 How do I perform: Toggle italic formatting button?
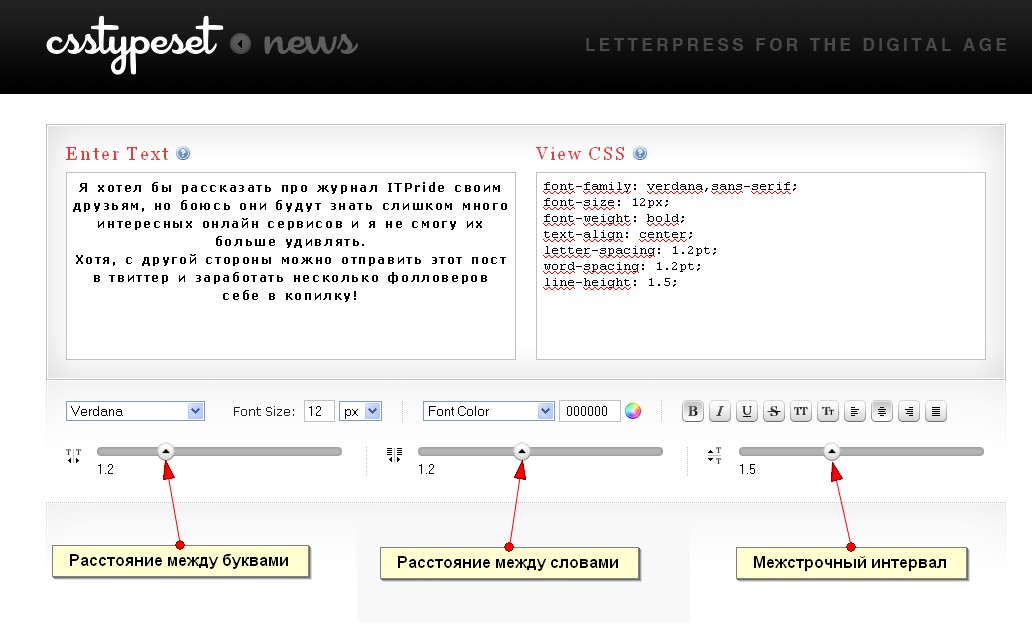[719, 411]
